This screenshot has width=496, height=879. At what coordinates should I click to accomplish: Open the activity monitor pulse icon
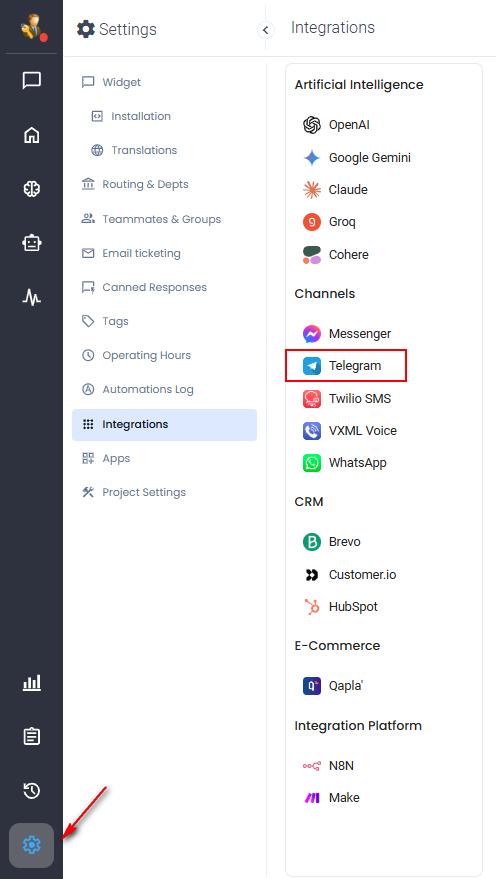pos(31,297)
